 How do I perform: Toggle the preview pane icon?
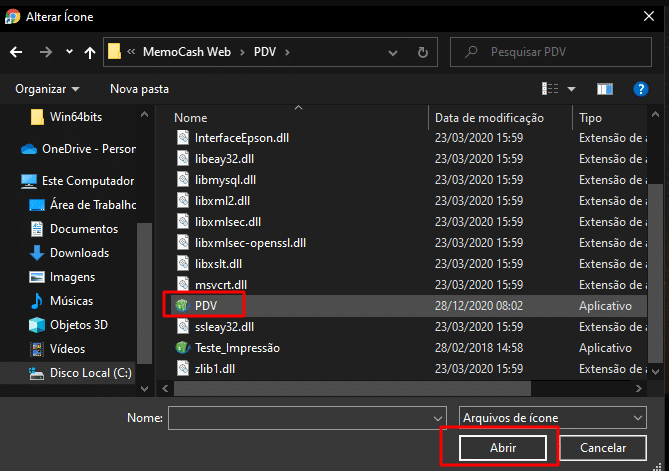coord(604,89)
